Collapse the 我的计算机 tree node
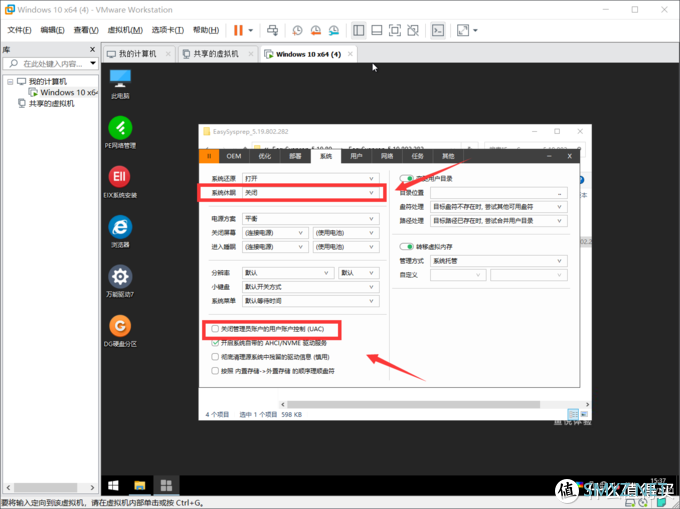This screenshot has height=509, width=680. (10, 82)
